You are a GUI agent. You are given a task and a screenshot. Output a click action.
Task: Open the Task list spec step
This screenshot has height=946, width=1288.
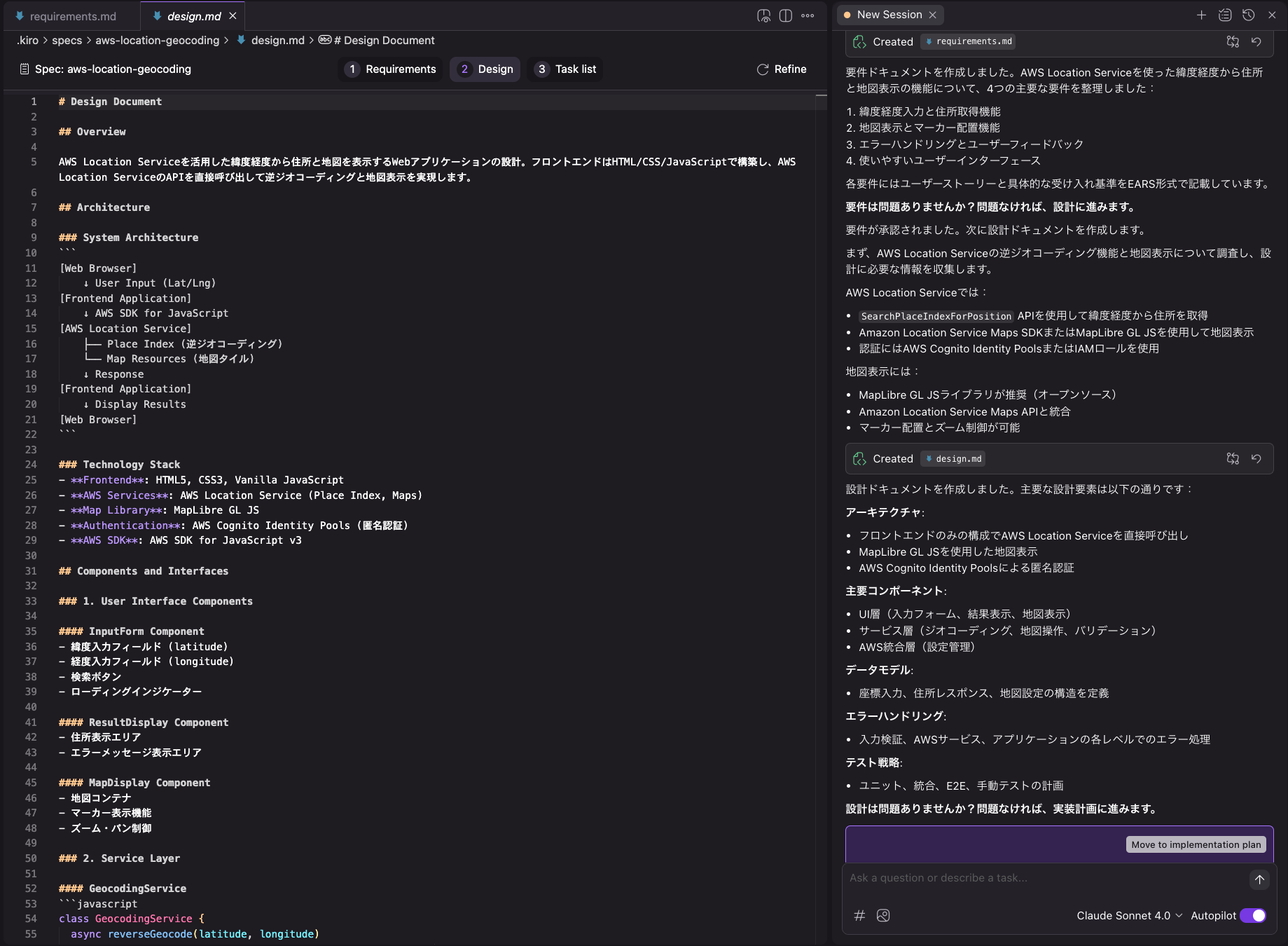[x=565, y=69]
